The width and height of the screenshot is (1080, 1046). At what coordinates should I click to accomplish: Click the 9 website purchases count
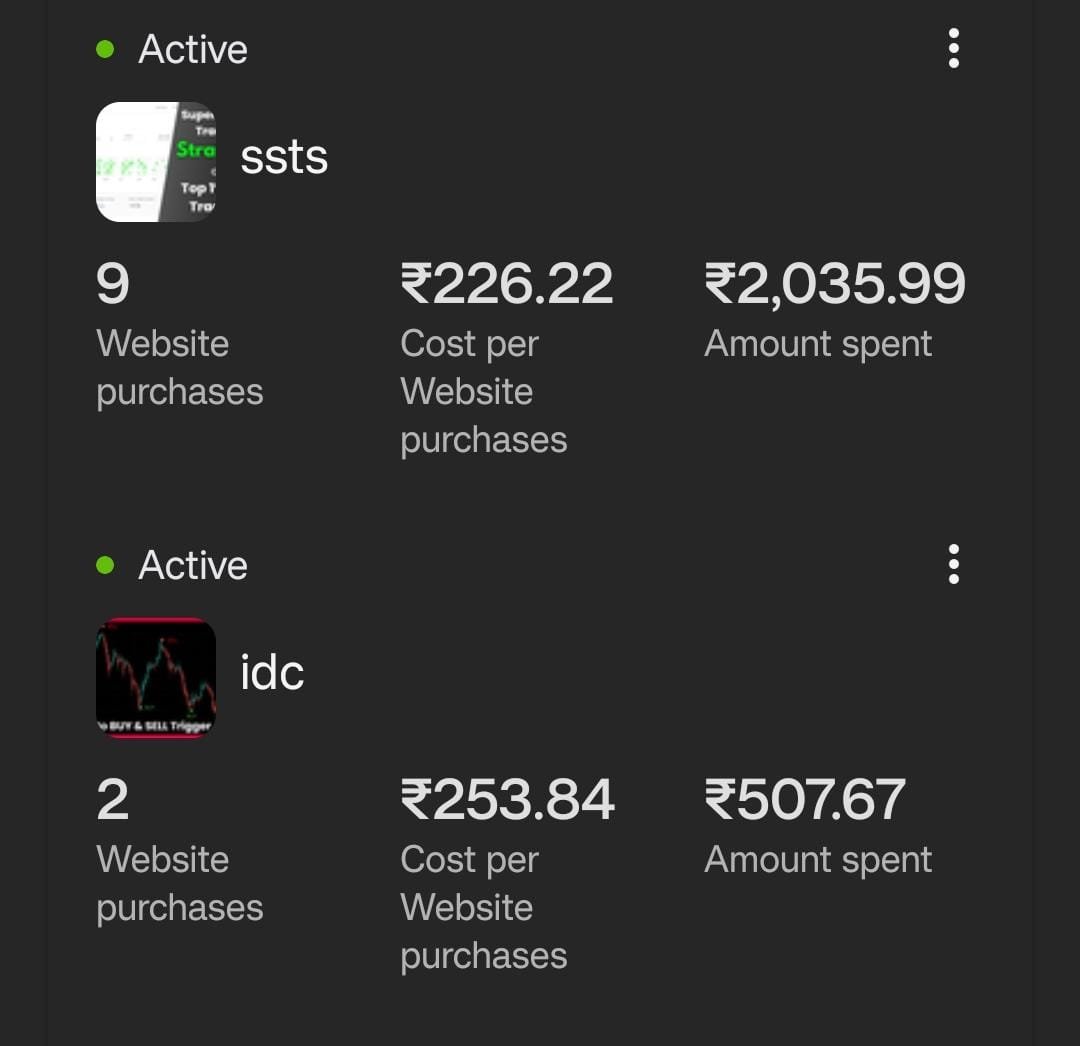click(113, 284)
